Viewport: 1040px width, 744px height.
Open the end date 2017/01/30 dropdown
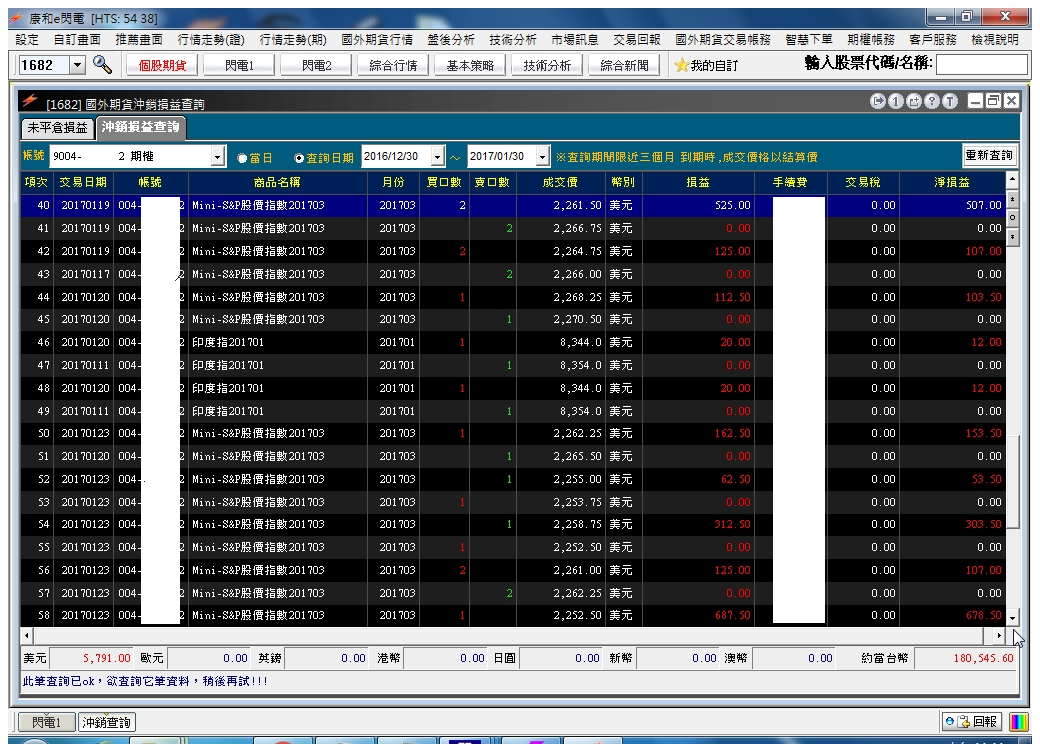click(543, 156)
